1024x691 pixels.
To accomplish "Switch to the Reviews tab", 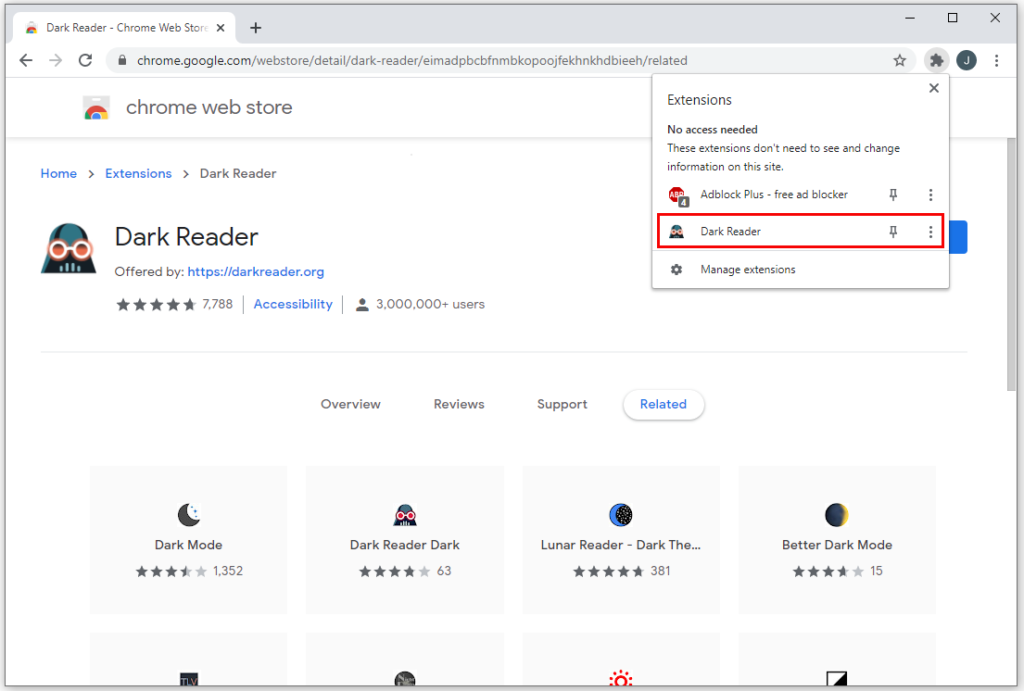I will coord(459,404).
